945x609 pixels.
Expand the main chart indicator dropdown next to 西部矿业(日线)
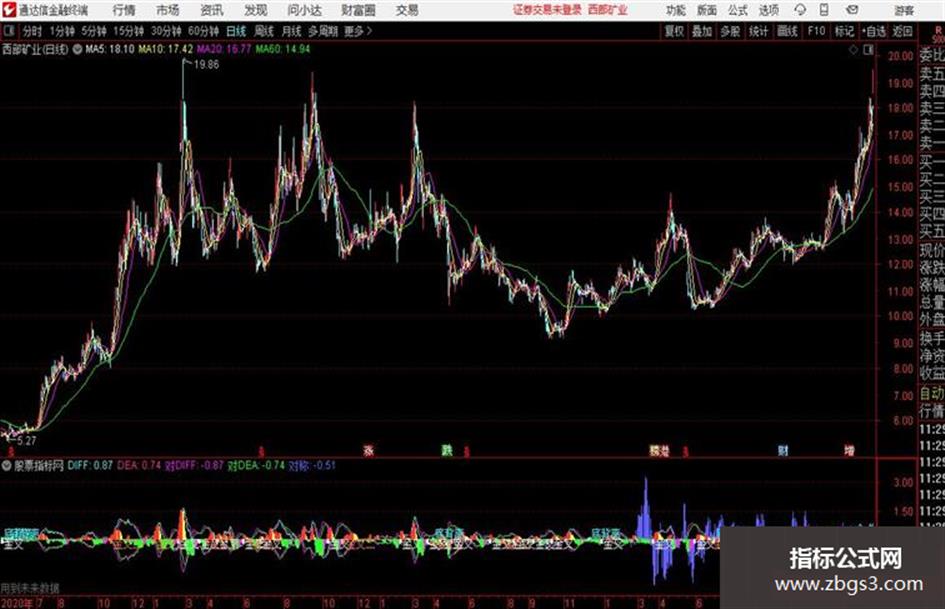(77, 49)
